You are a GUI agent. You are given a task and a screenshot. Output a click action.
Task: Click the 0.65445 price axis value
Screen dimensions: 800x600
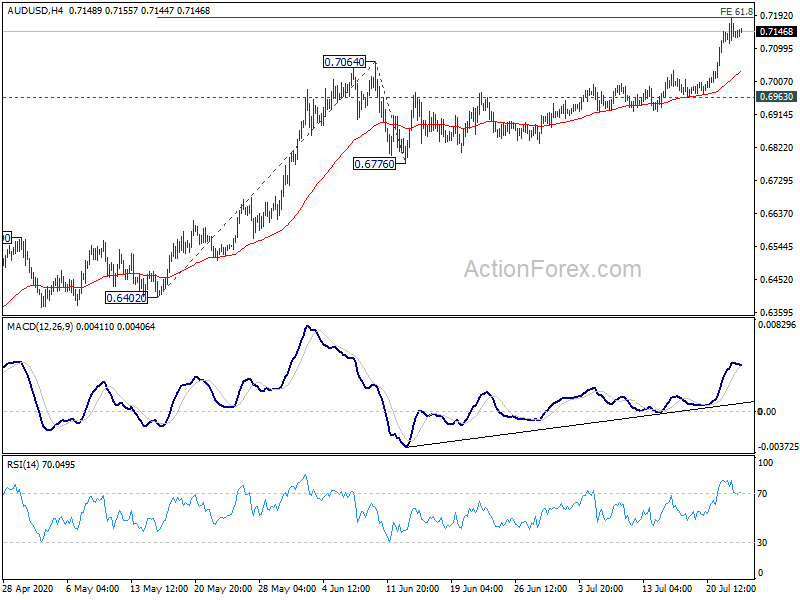pyautogui.click(x=777, y=247)
